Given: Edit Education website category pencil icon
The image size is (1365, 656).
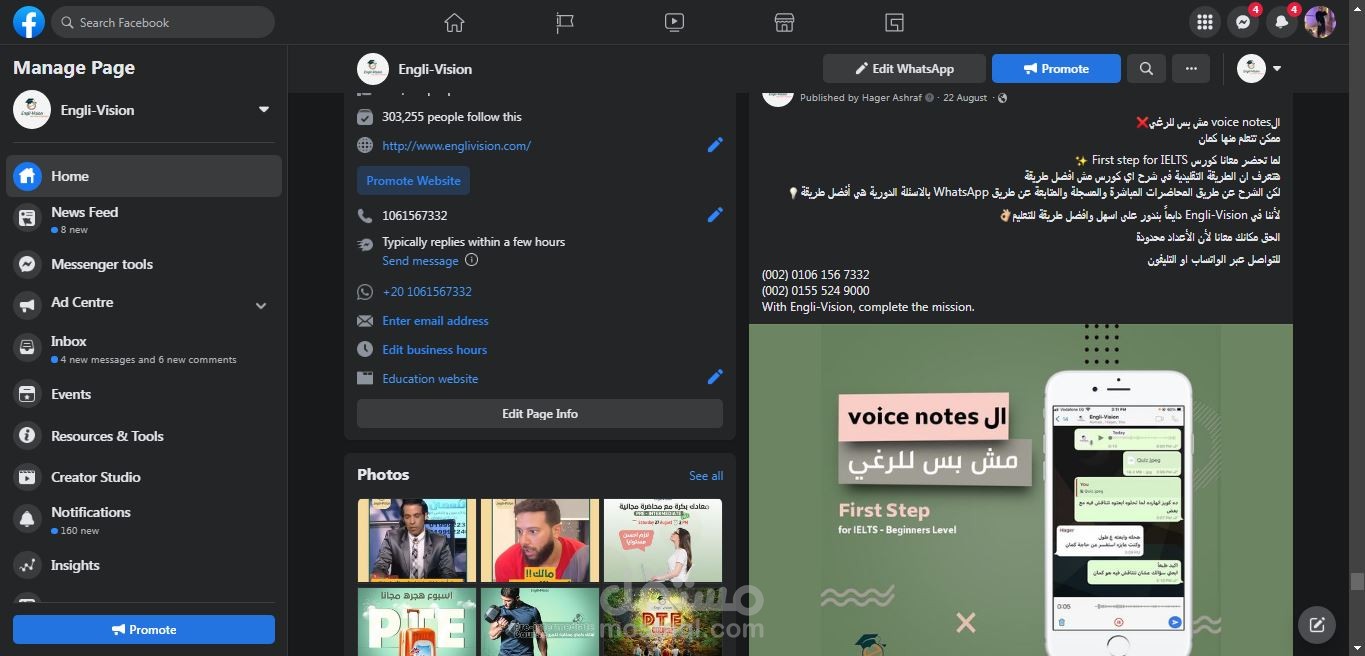Looking at the screenshot, I should 715,377.
